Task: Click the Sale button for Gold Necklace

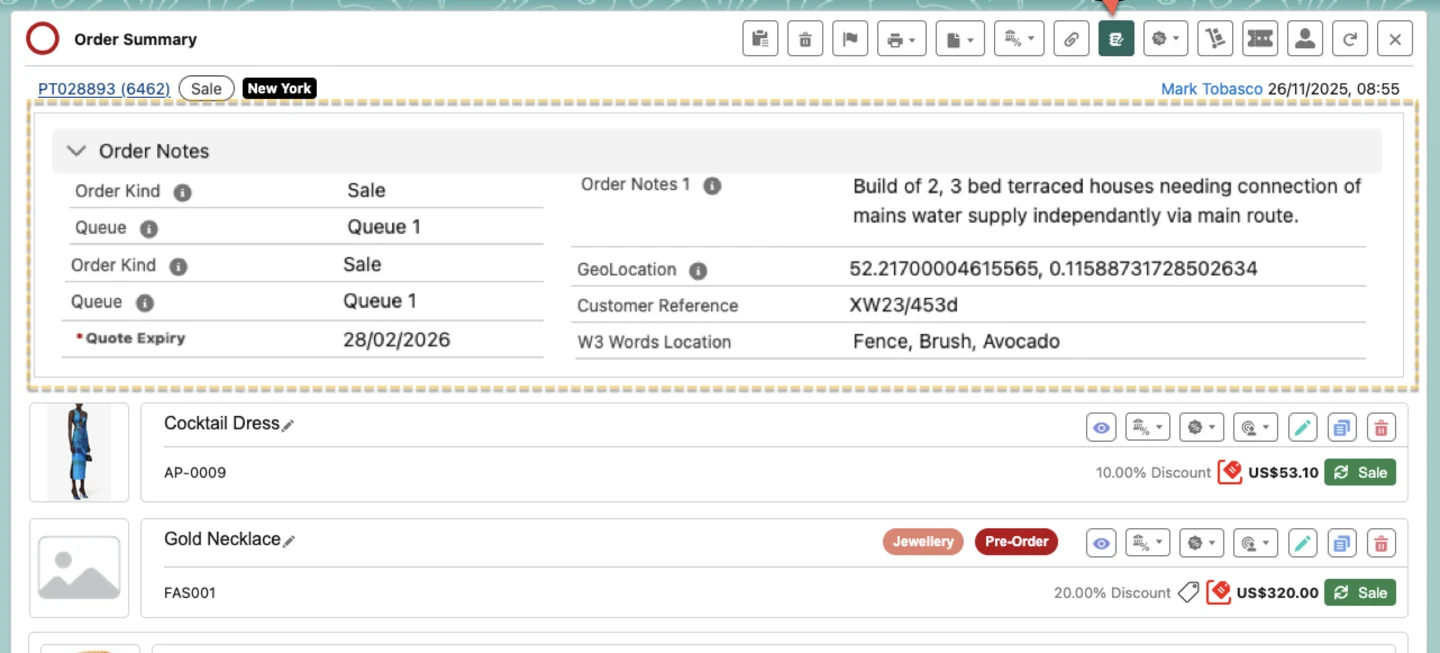Action: [1360, 592]
